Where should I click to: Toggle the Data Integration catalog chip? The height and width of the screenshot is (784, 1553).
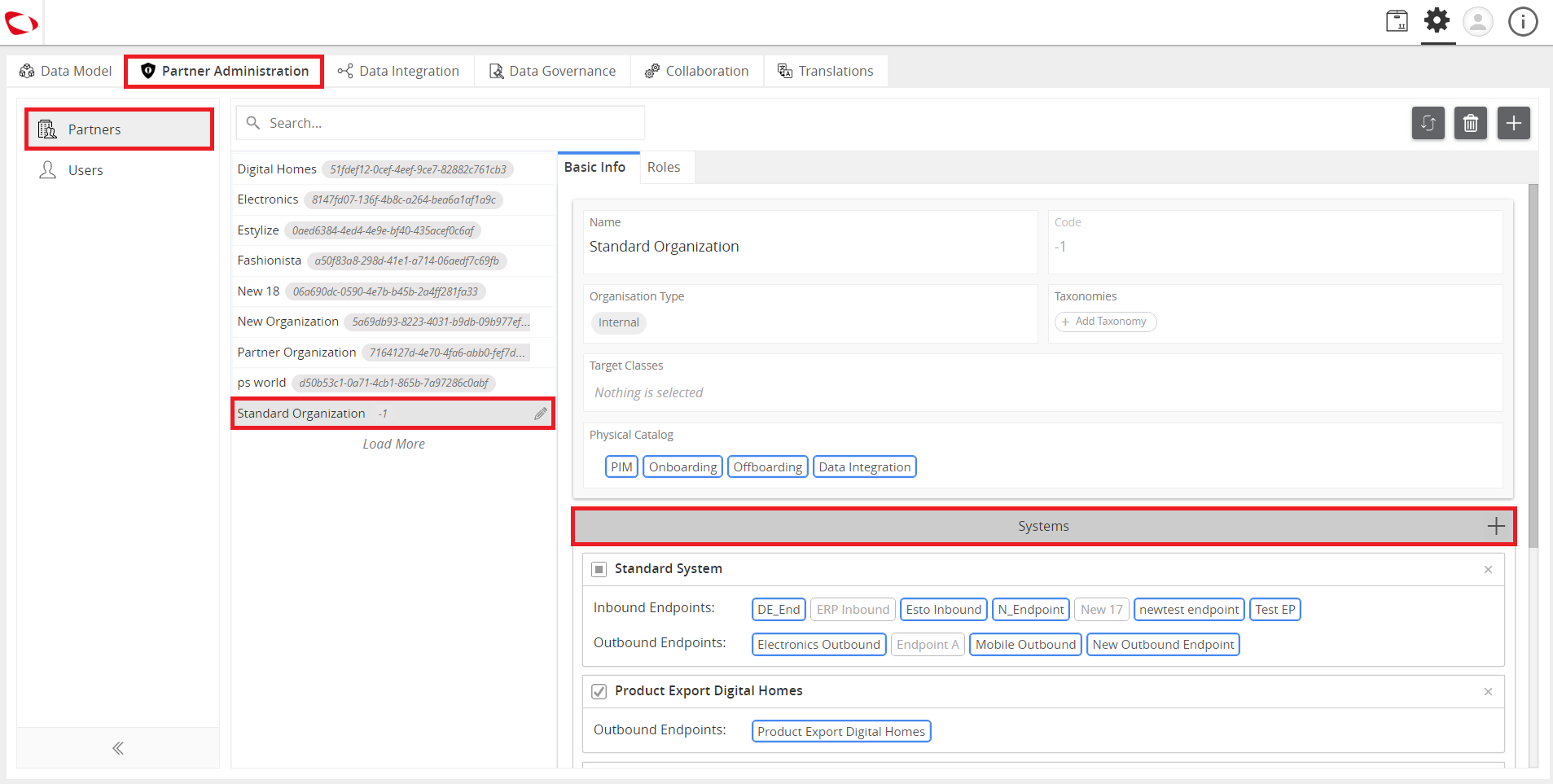[x=865, y=466]
